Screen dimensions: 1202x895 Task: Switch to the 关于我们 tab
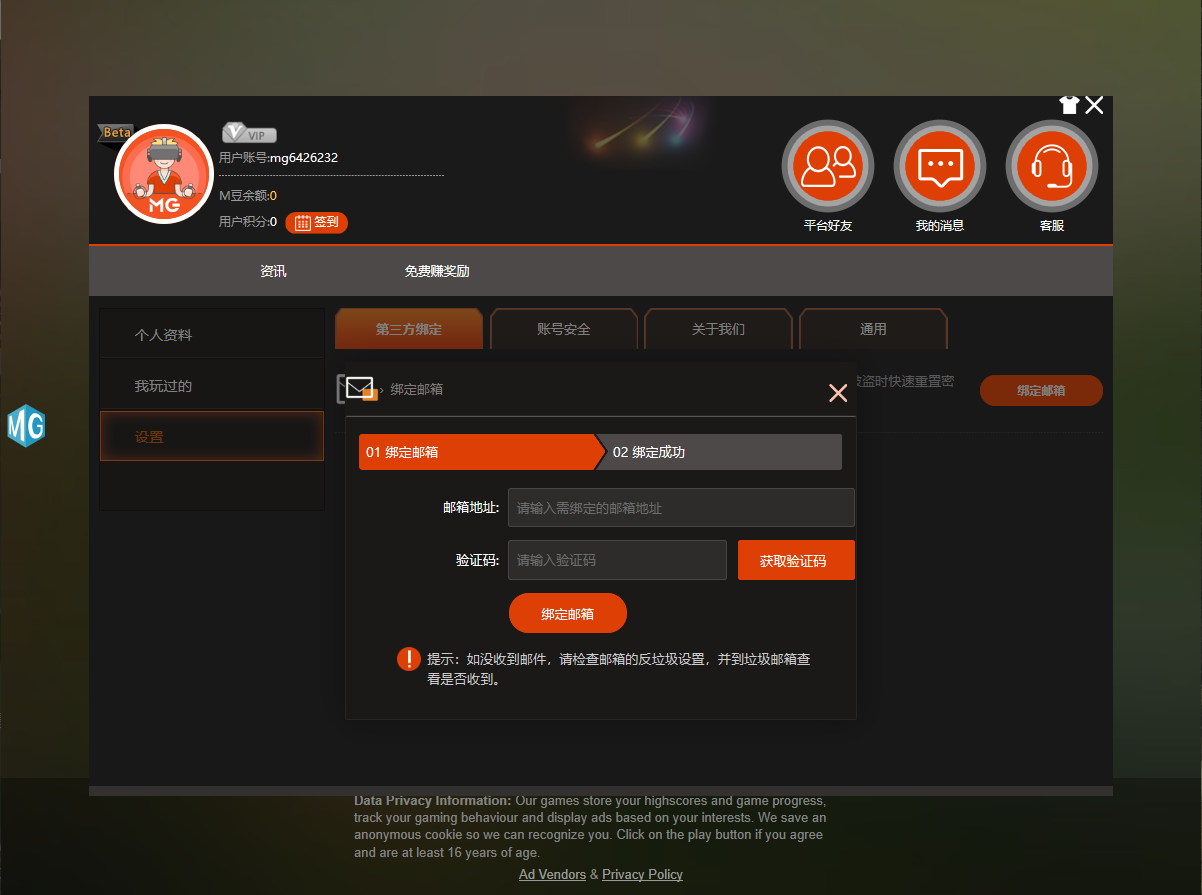pyautogui.click(x=718, y=329)
